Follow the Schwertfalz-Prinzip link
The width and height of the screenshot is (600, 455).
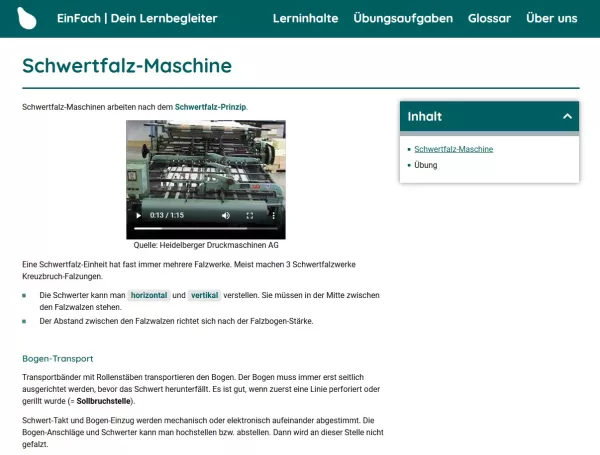coord(210,107)
